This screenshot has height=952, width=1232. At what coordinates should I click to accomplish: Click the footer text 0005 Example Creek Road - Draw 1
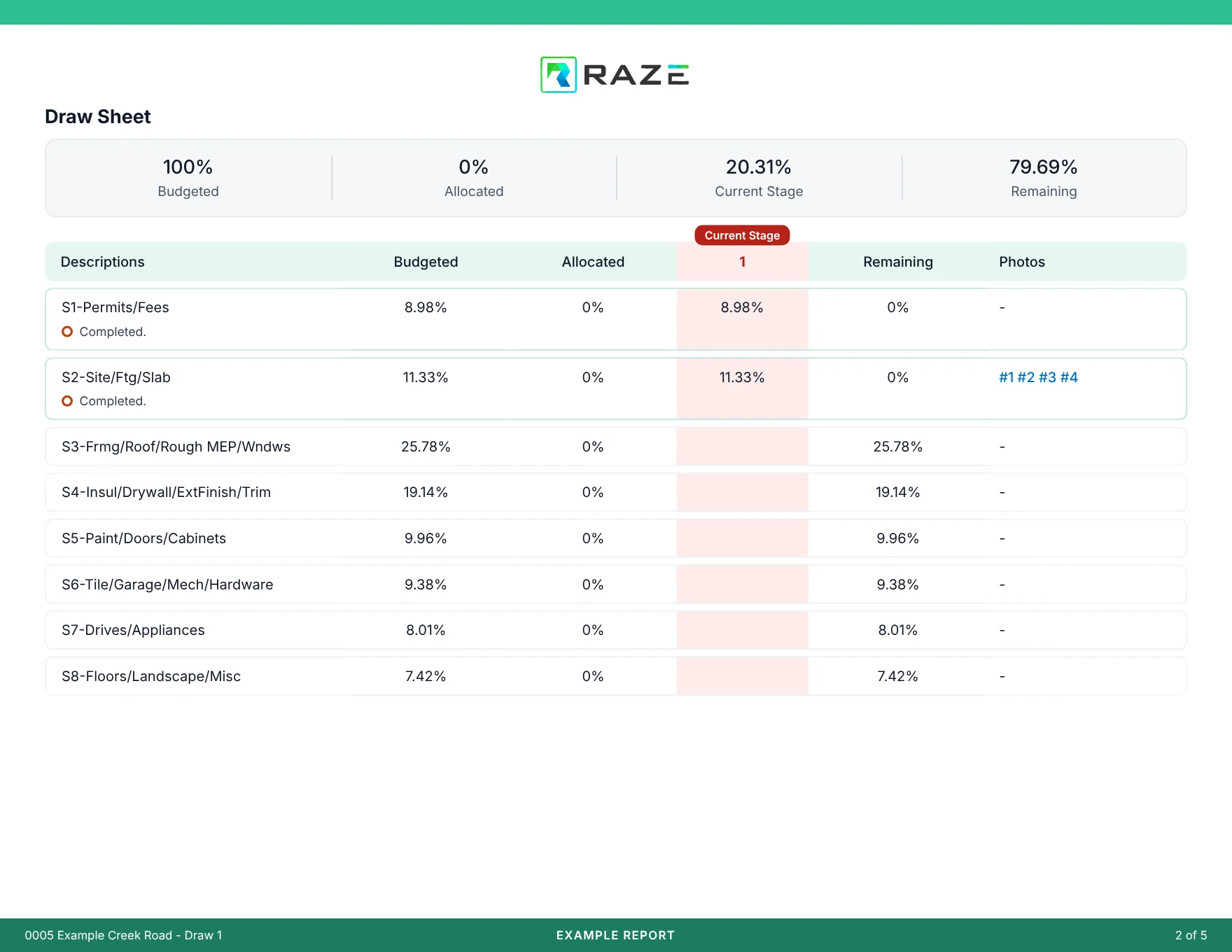pos(123,935)
